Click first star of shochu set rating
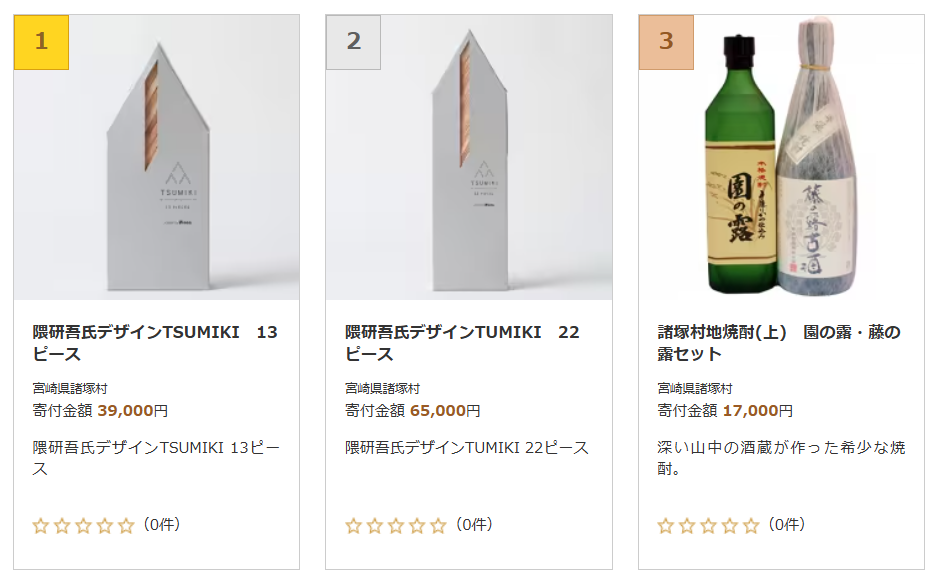 [666, 527]
